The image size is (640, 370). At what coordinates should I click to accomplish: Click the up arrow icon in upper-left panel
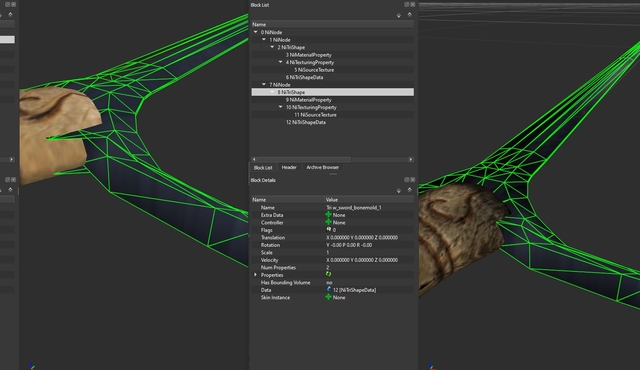[10, 15]
